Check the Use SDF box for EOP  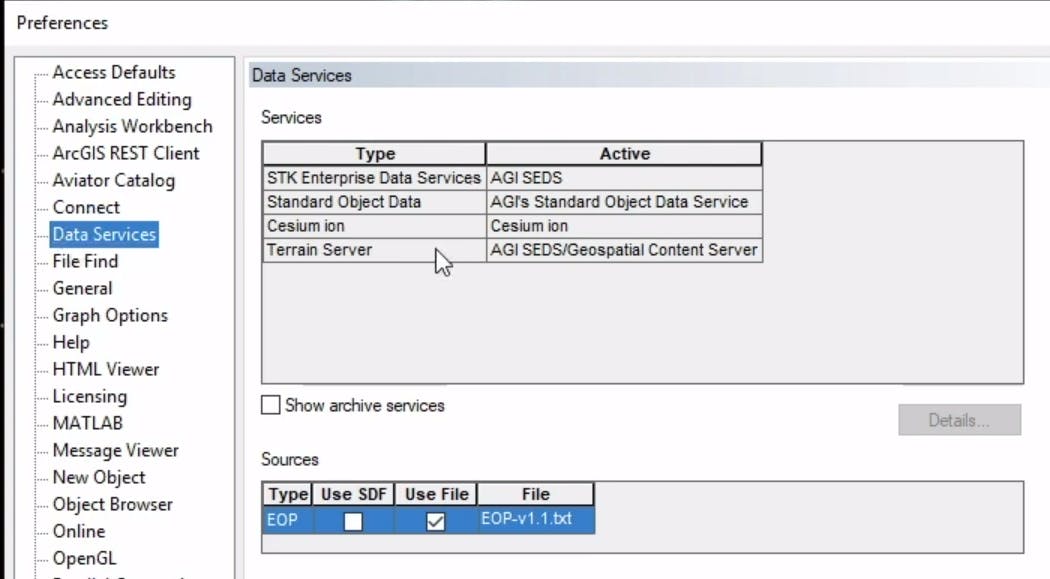353,519
